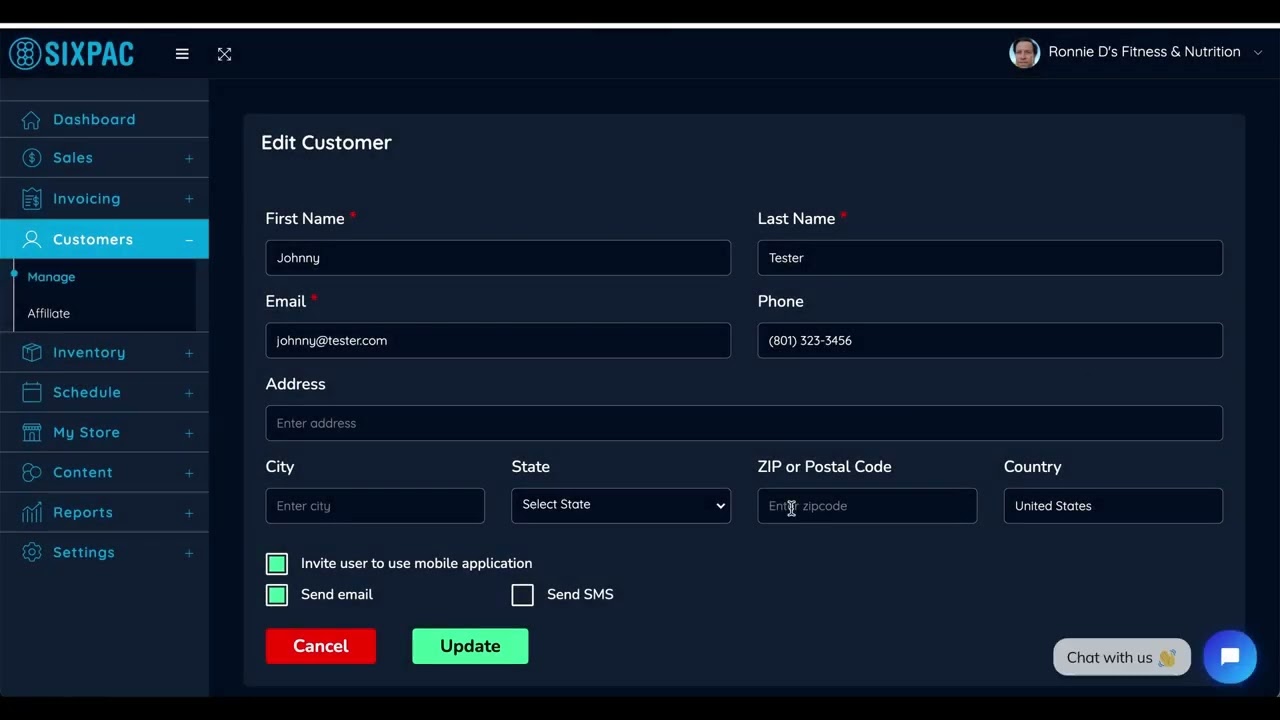The width and height of the screenshot is (1280, 720).
Task: Open the Select State dropdown
Action: point(621,505)
